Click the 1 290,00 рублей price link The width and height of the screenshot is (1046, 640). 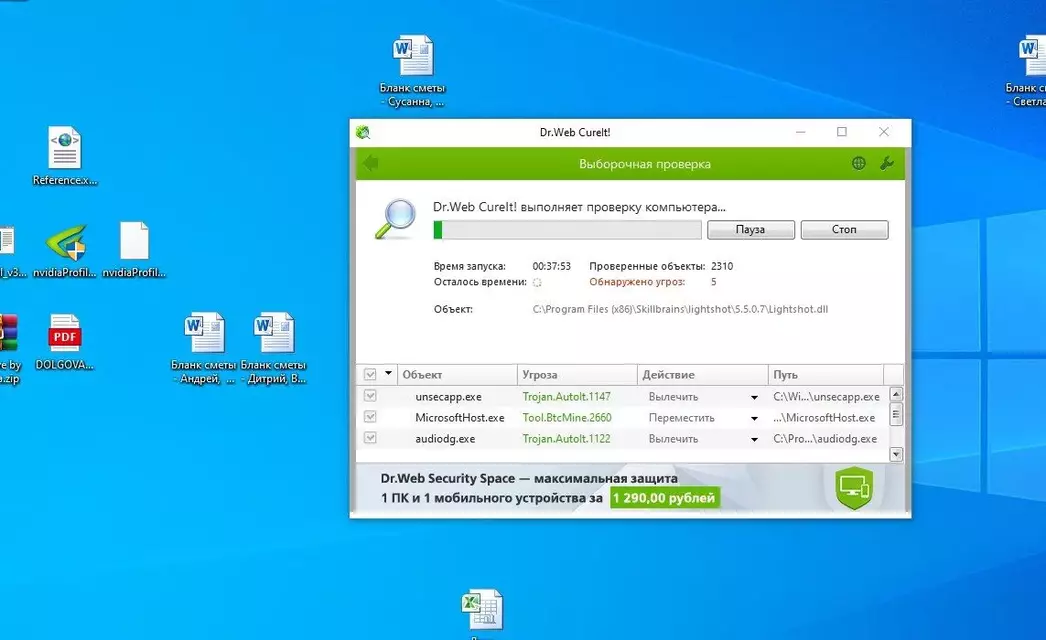pos(664,498)
